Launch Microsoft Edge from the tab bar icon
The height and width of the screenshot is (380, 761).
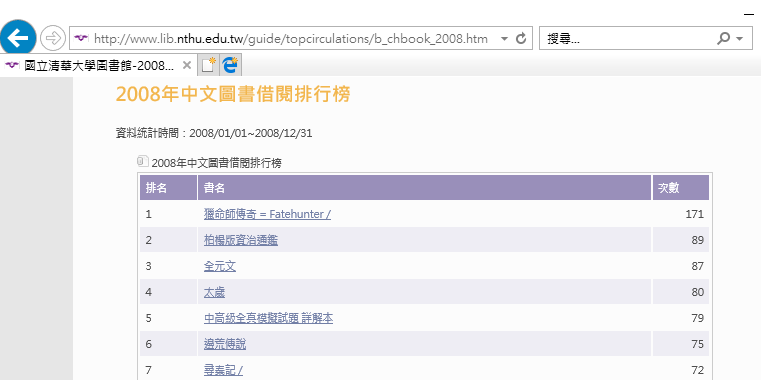pos(231,65)
